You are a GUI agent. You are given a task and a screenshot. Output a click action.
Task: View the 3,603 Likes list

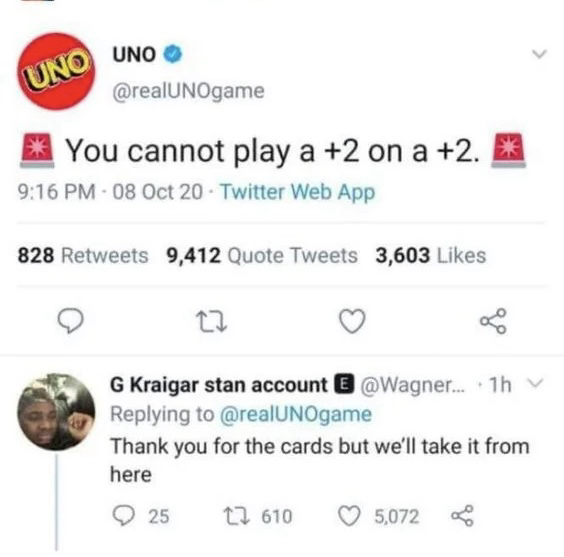point(431,256)
